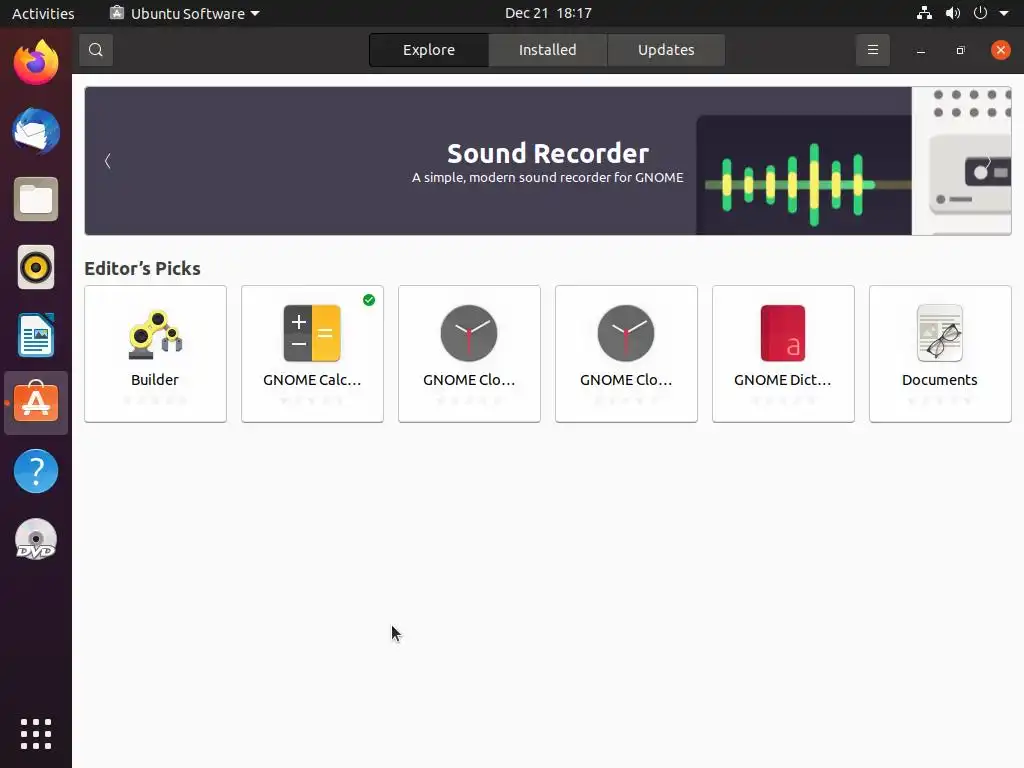Open the Builder app card
Screen dimensions: 1024x768
click(155, 354)
